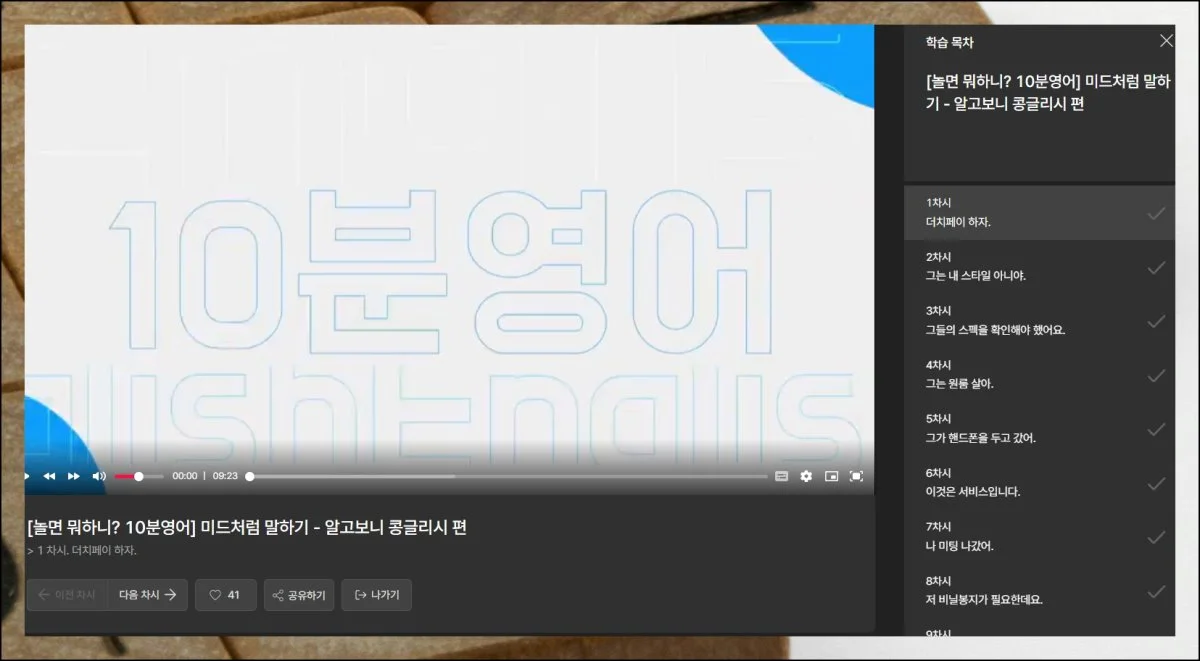Screen dimensions: 1200x661
Task: Close the 학습 목차 panel
Action: tap(1166, 41)
